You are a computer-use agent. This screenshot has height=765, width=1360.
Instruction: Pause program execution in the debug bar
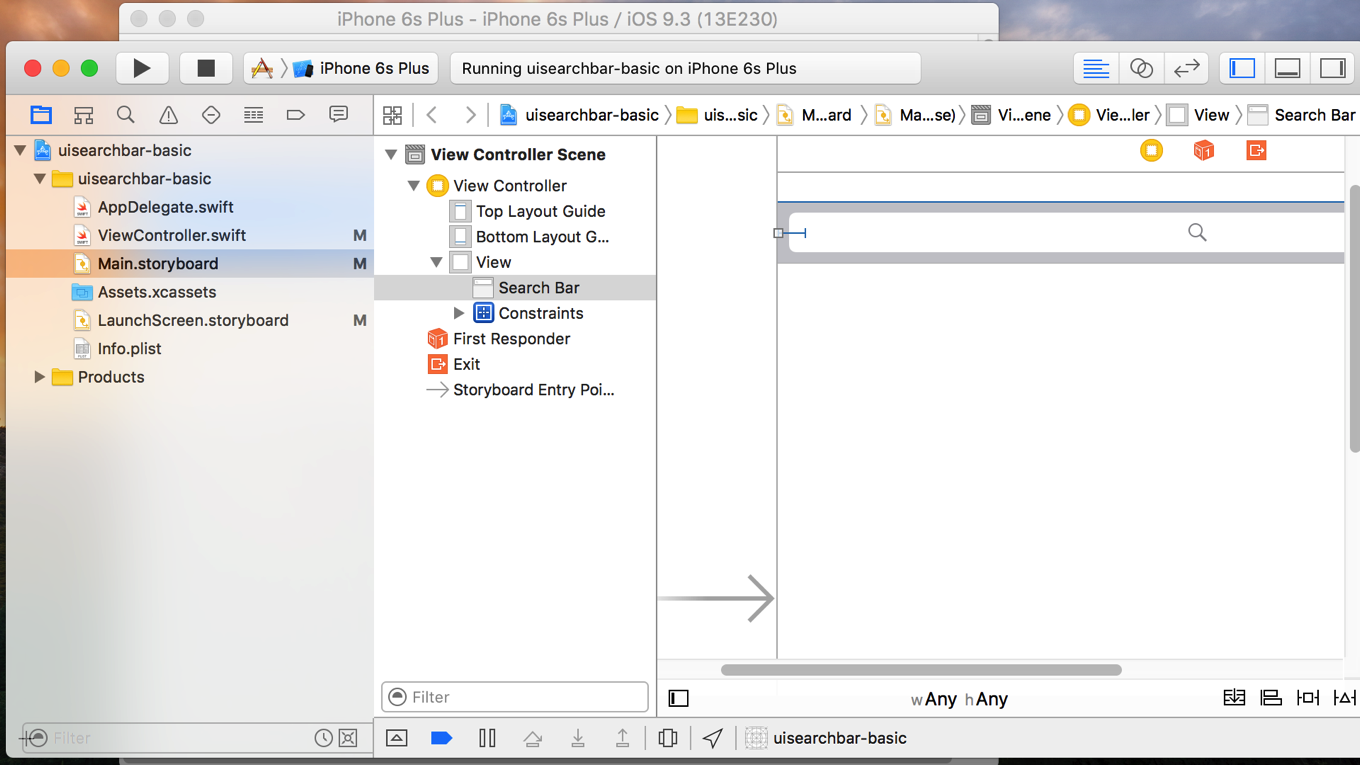point(487,738)
